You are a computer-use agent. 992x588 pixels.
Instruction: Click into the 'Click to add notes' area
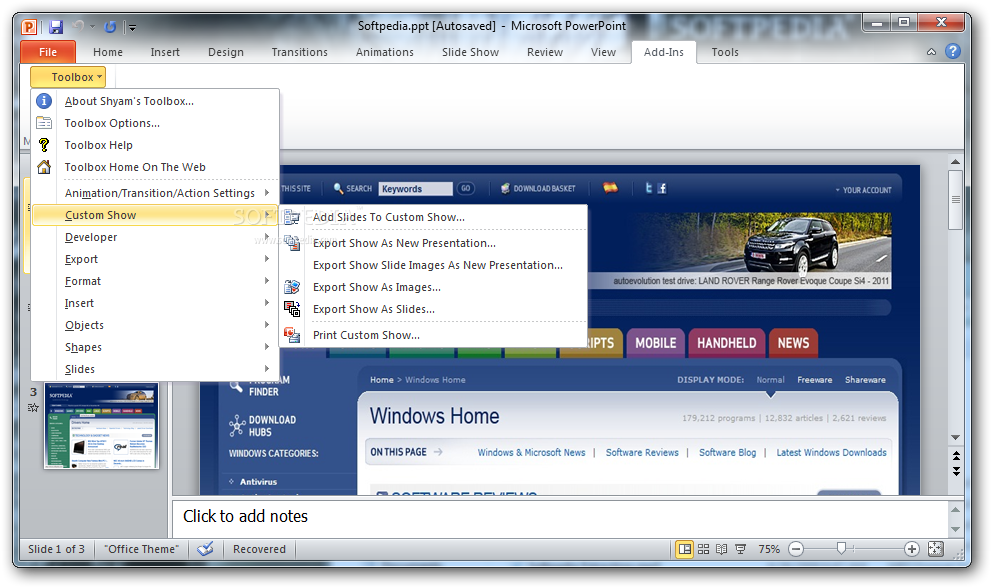560,517
